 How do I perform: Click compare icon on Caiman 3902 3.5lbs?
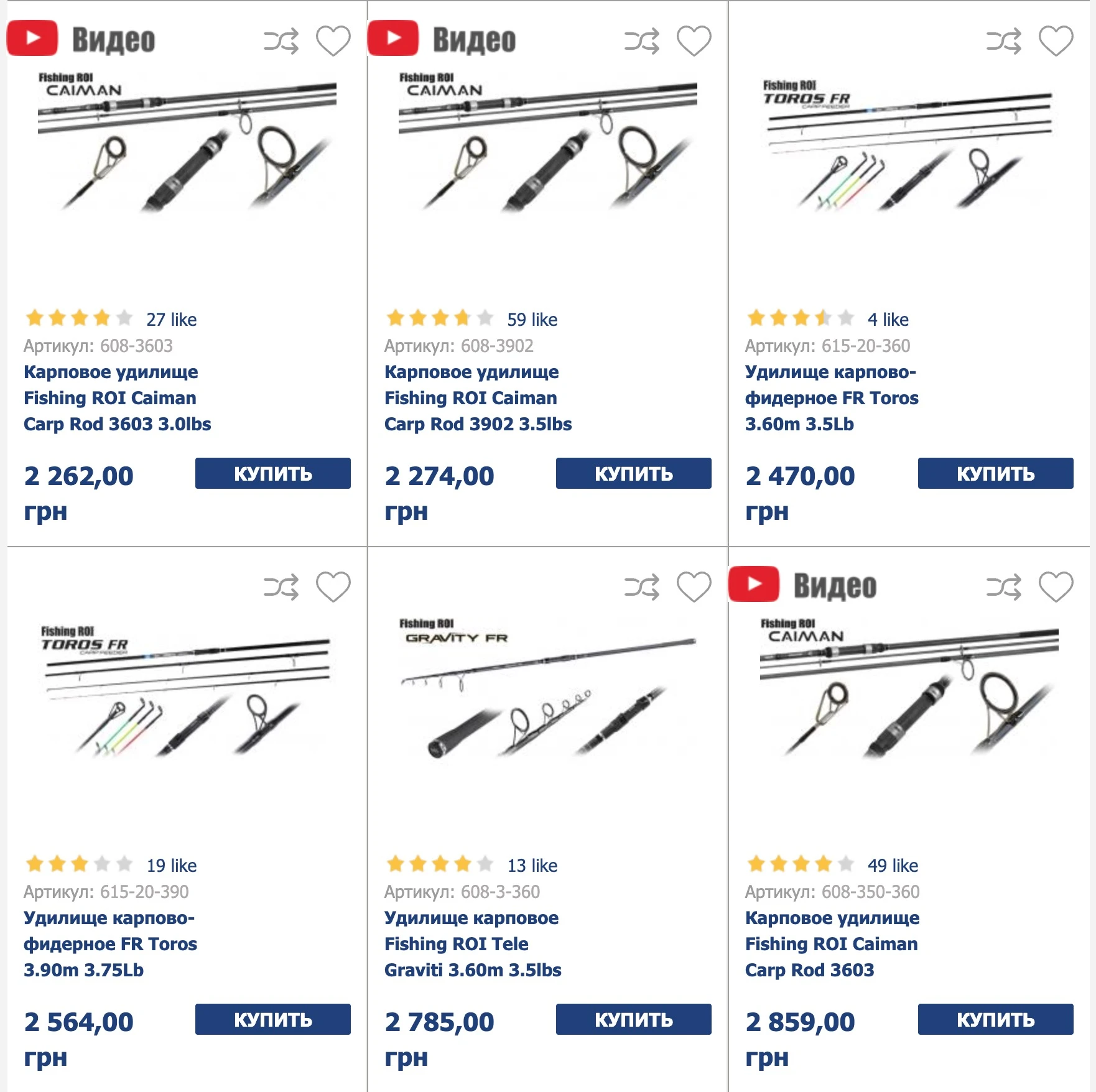click(x=641, y=41)
